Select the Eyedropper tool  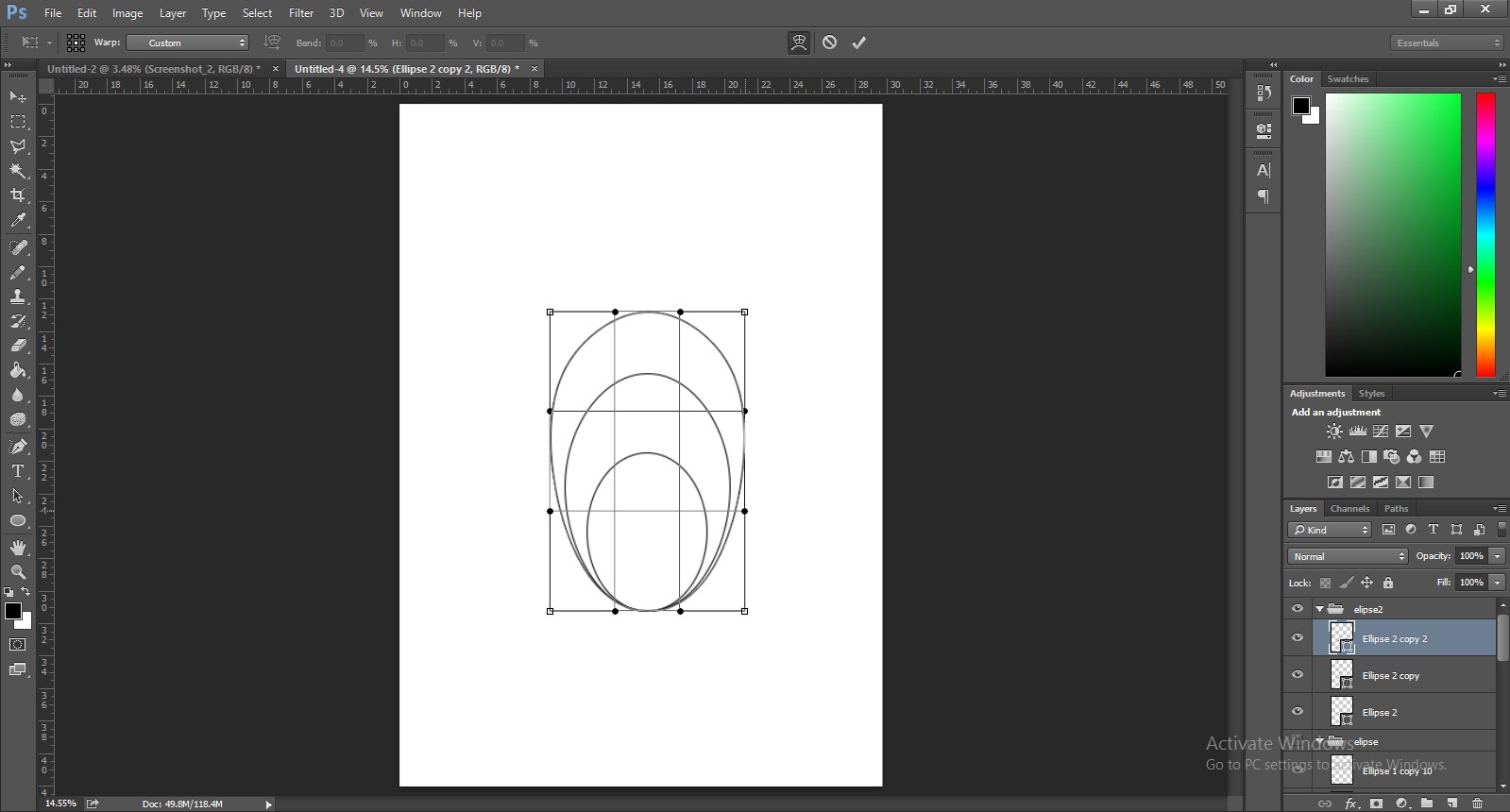[x=18, y=220]
